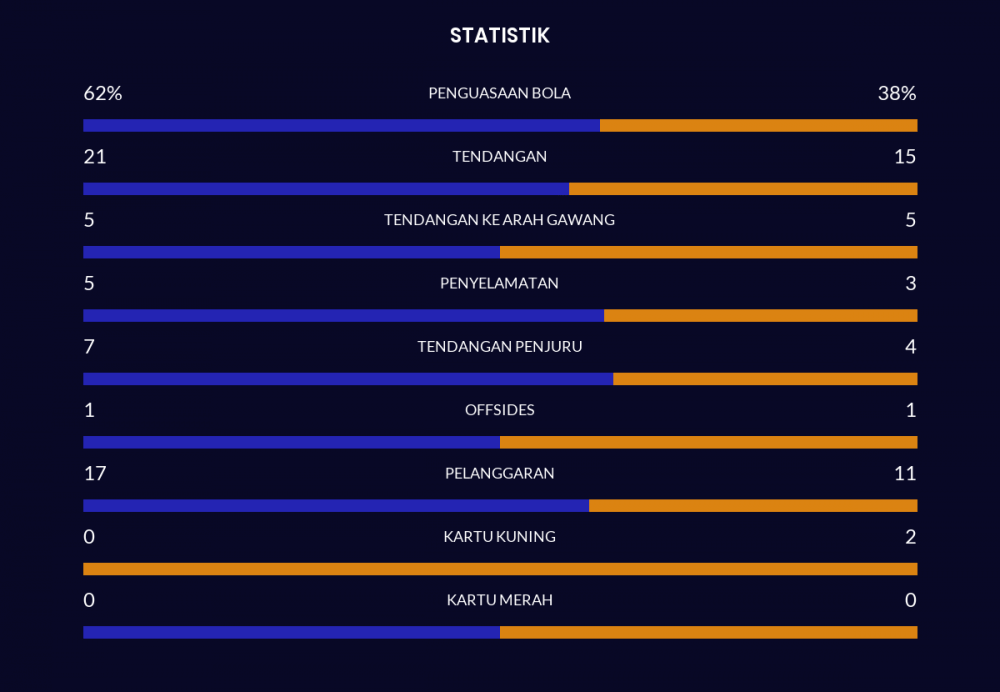Click the orange part of the Tendangan bar
1000x692 pixels.
pos(742,189)
